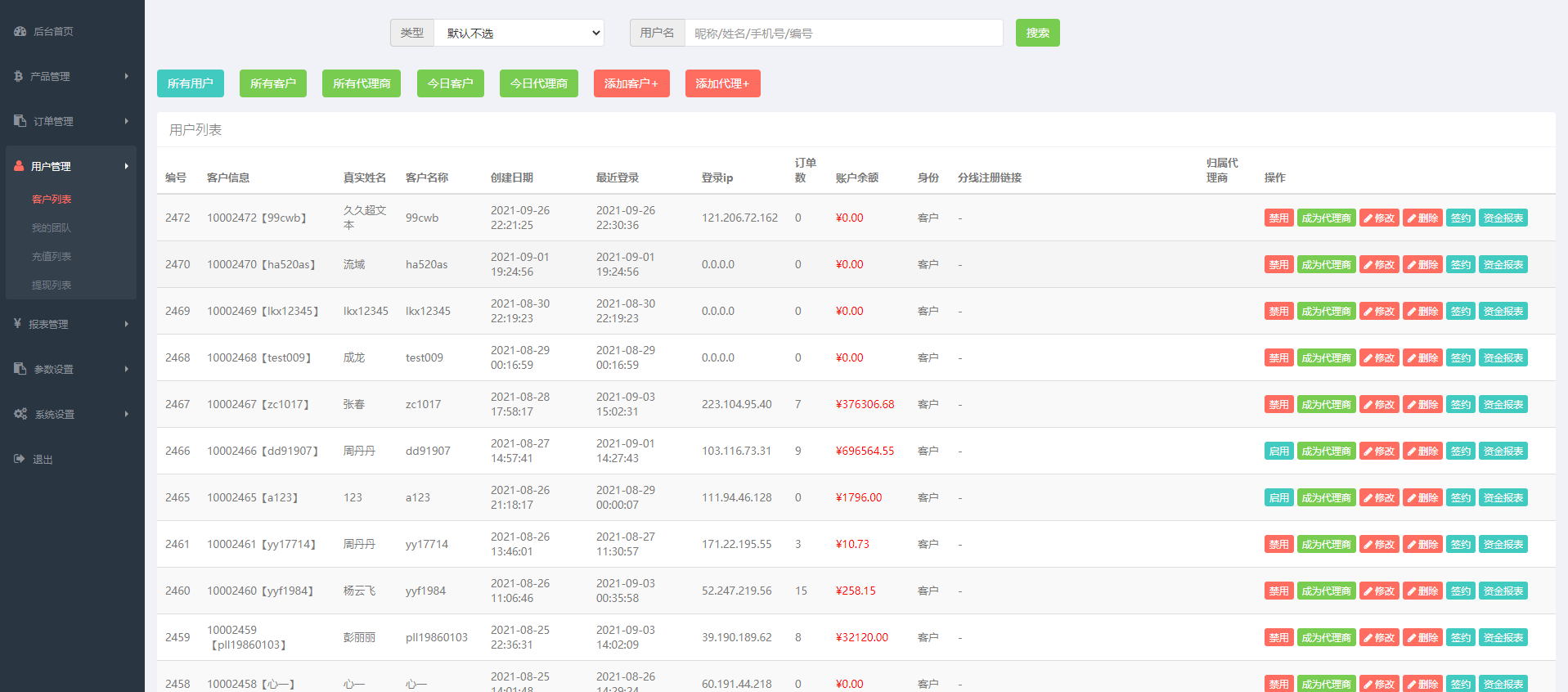The height and width of the screenshot is (692, 1568).
Task: Click customer name 99cwb cell
Action: [x=422, y=218]
